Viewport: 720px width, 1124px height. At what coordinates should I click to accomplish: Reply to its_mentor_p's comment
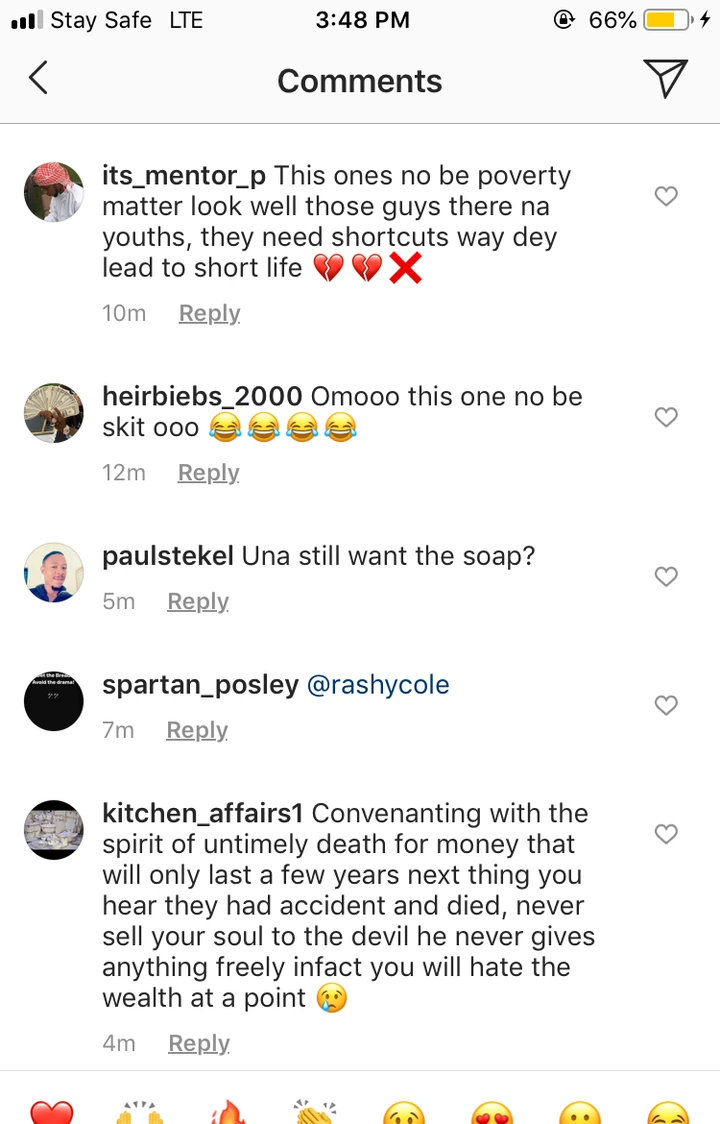[x=209, y=313]
